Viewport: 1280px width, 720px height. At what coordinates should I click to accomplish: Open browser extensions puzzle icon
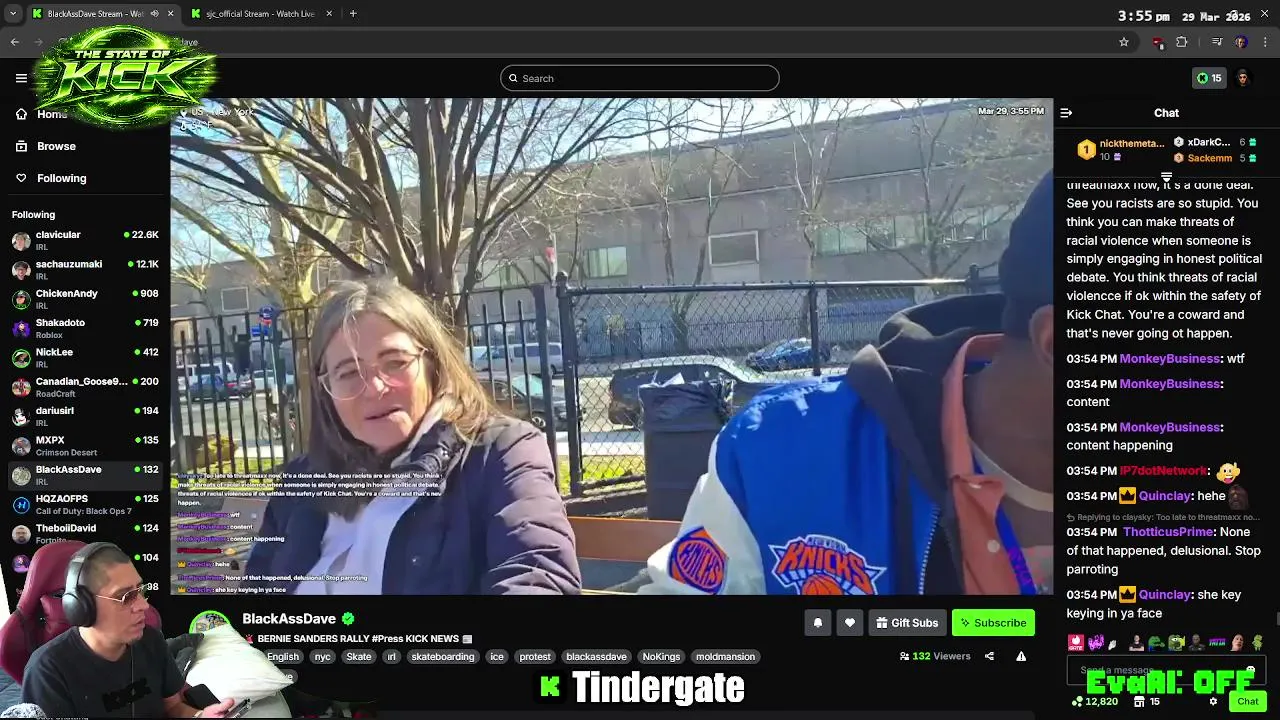(x=1181, y=42)
